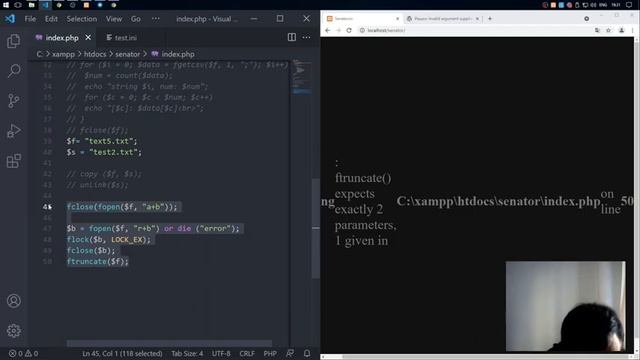Switch to the second browser tab
The width and height of the screenshot is (640, 360).
pos(443,19)
